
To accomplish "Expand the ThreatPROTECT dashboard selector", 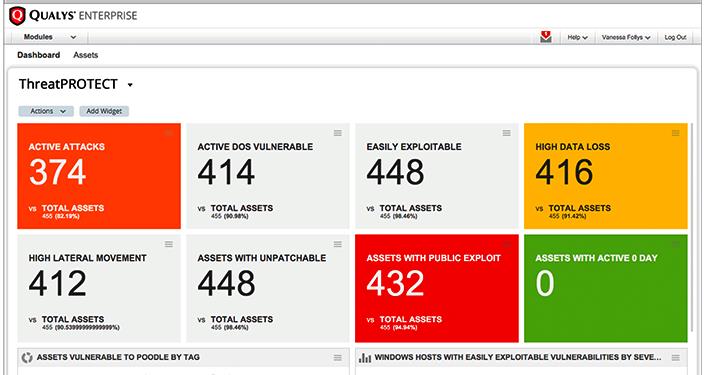I will (x=130, y=85).
